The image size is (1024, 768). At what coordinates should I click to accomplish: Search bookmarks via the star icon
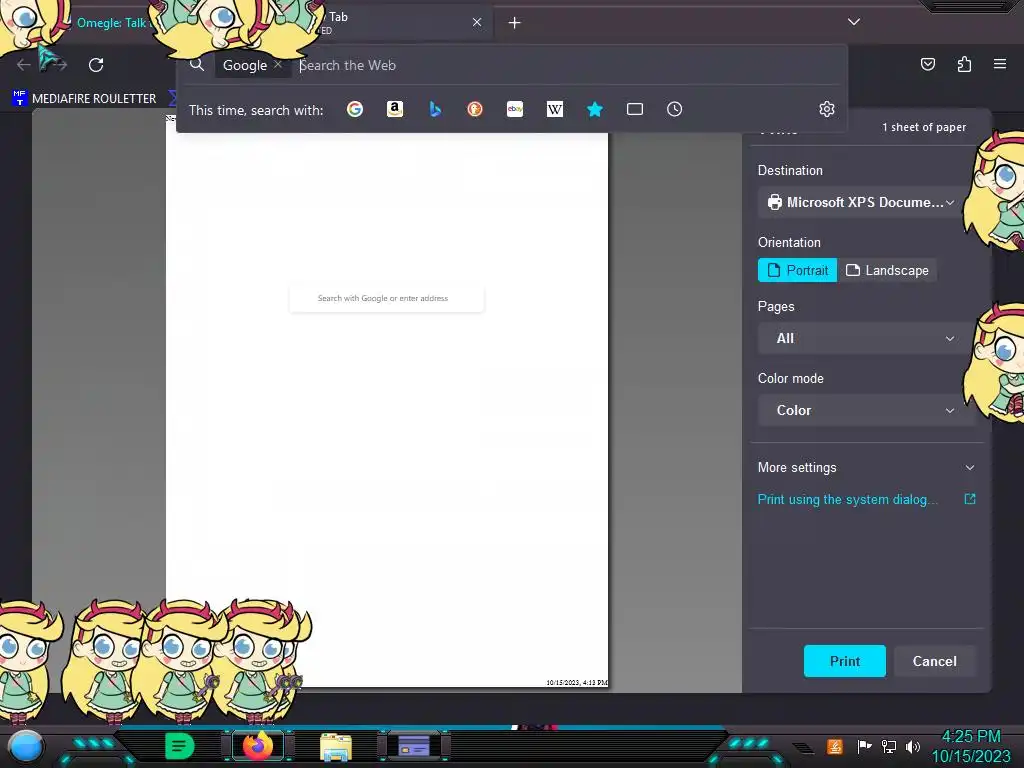coord(594,109)
